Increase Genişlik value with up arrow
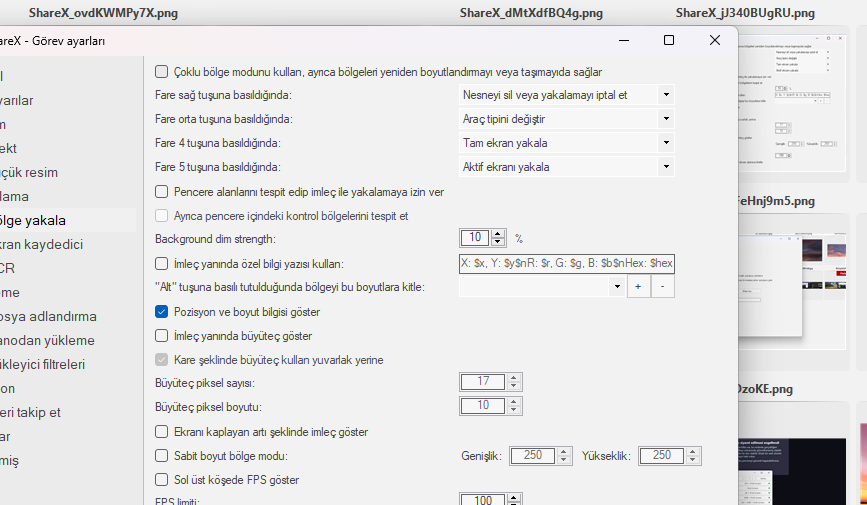Image resolution: width=867 pixels, height=505 pixels. (x=564, y=451)
